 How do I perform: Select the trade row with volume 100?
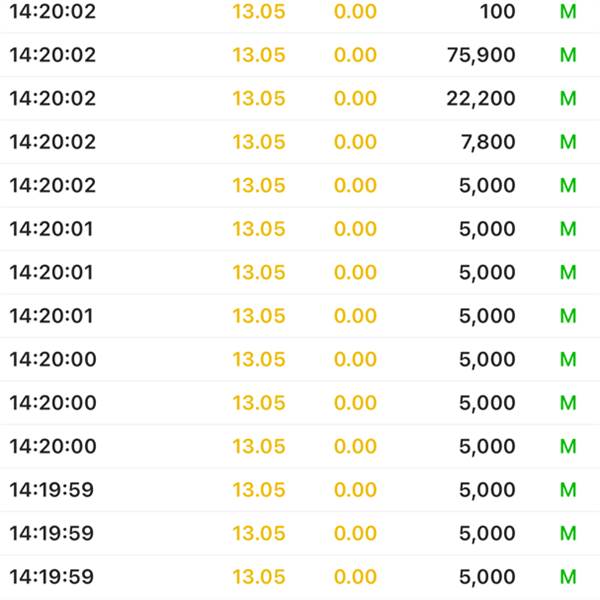[300, 11]
